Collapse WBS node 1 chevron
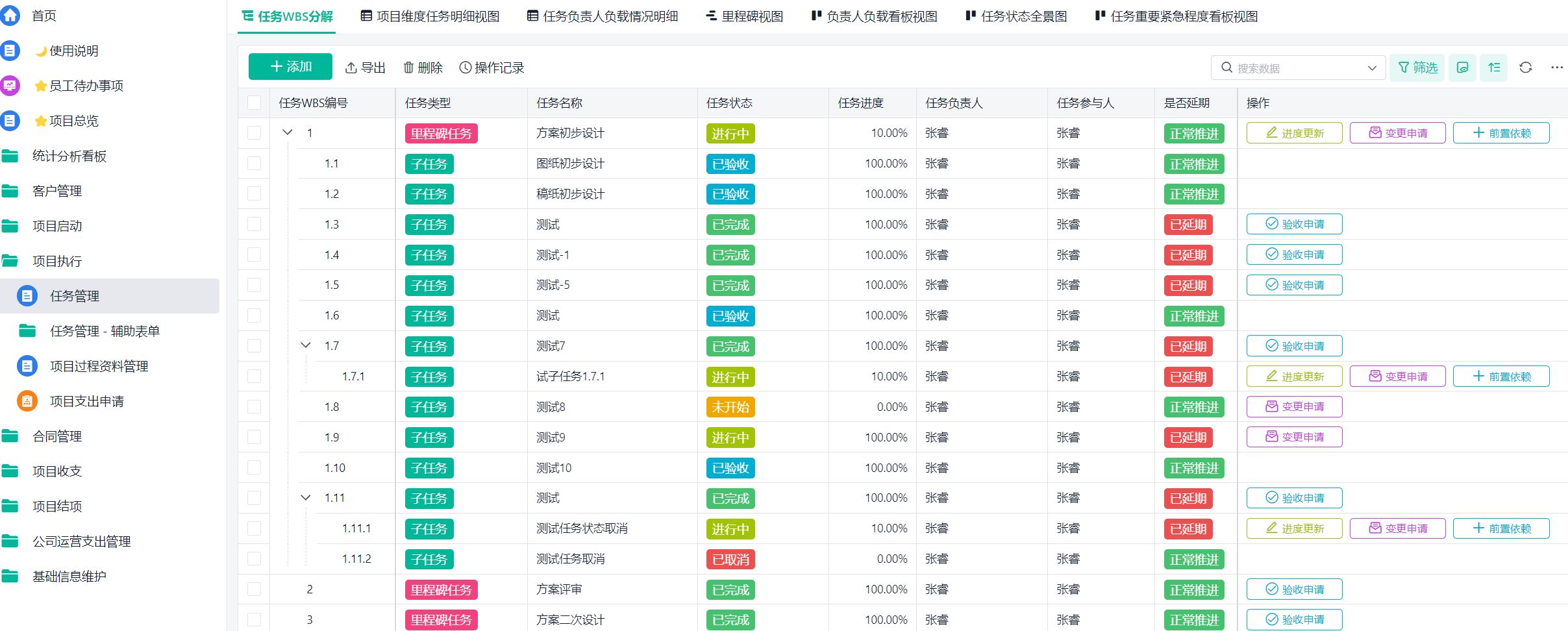Viewport: 1568px width, 631px height. (288, 132)
